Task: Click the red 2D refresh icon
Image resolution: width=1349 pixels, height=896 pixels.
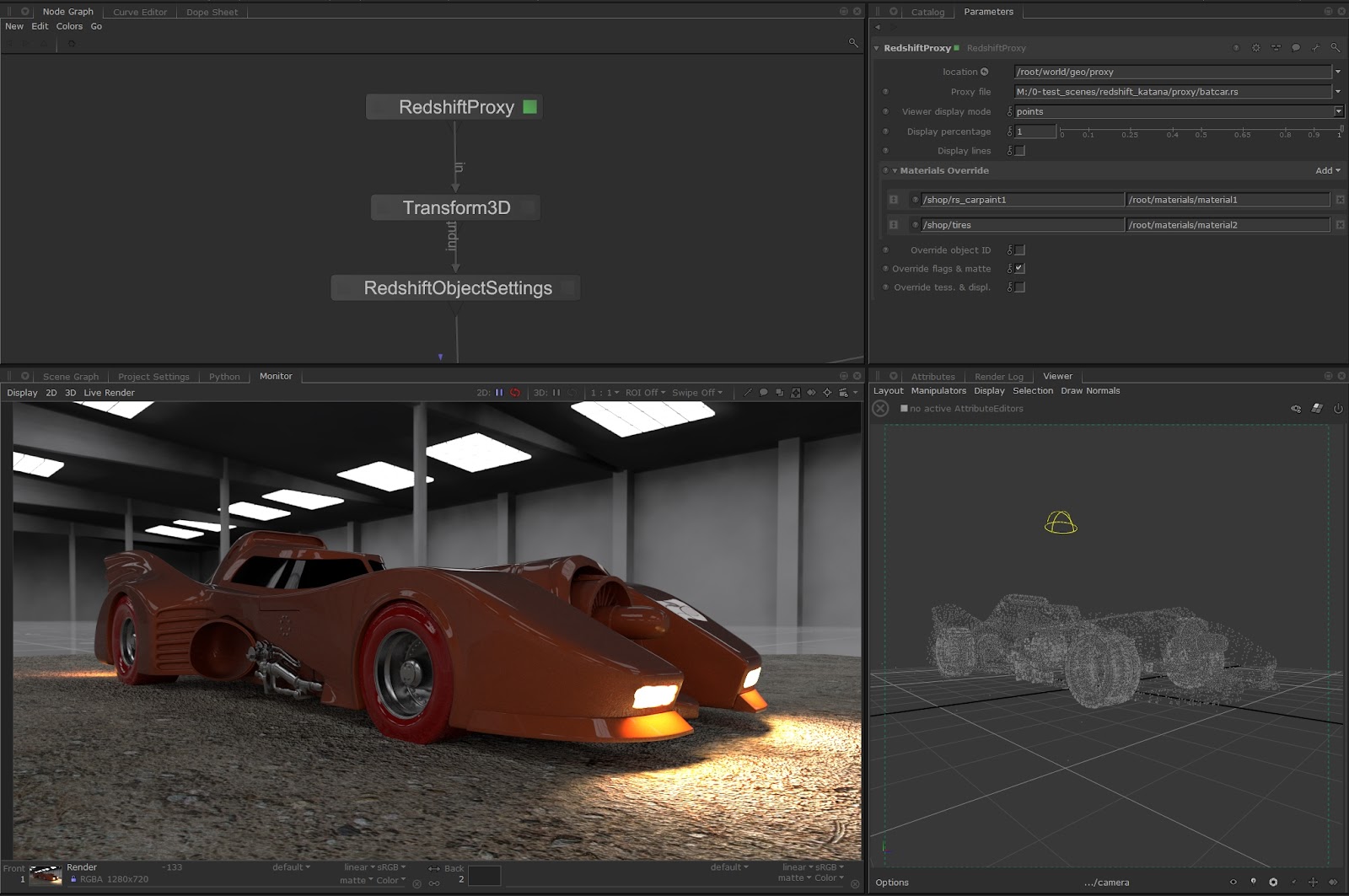Action: (x=514, y=393)
